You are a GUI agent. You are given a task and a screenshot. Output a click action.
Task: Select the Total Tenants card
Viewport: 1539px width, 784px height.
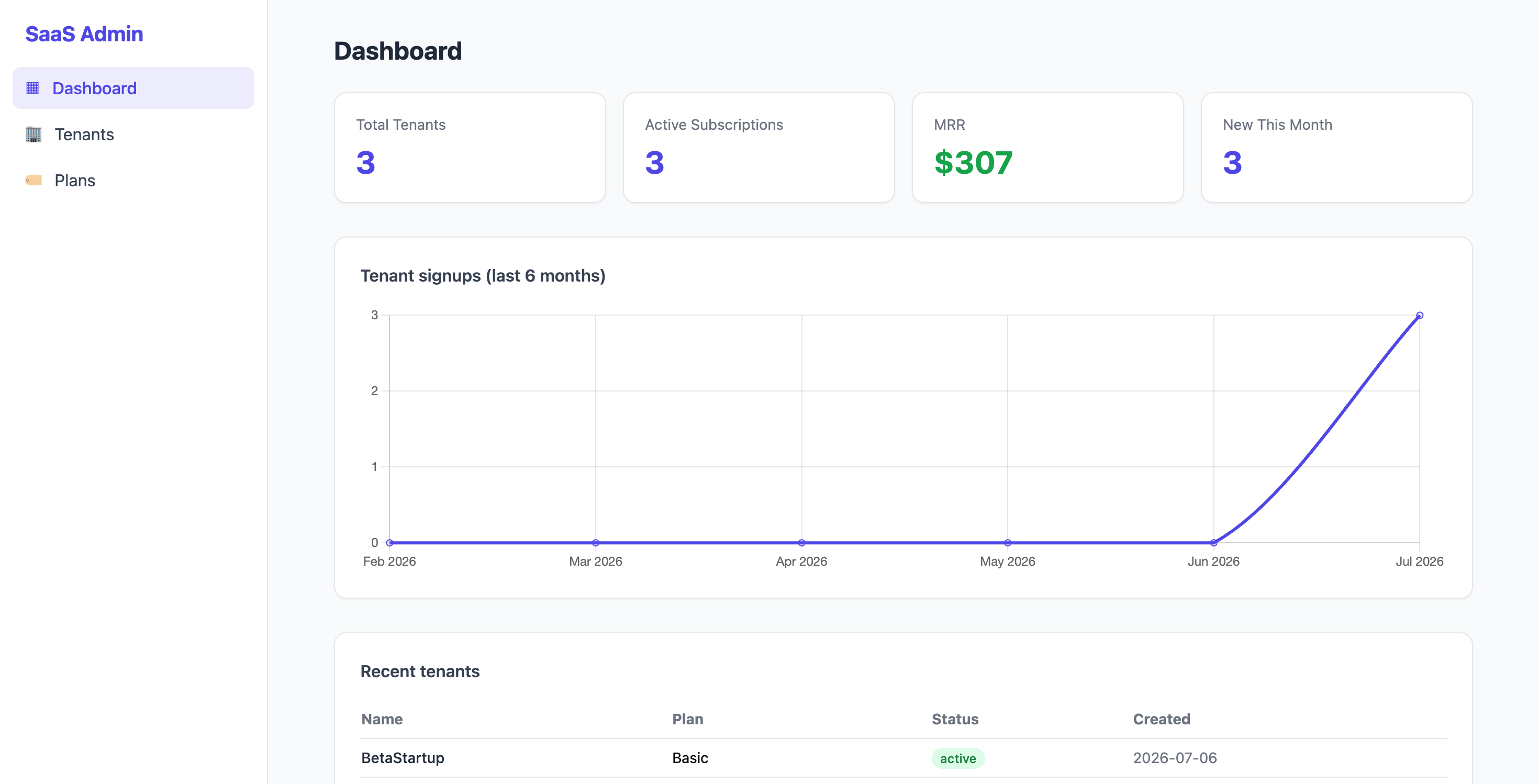pos(470,147)
